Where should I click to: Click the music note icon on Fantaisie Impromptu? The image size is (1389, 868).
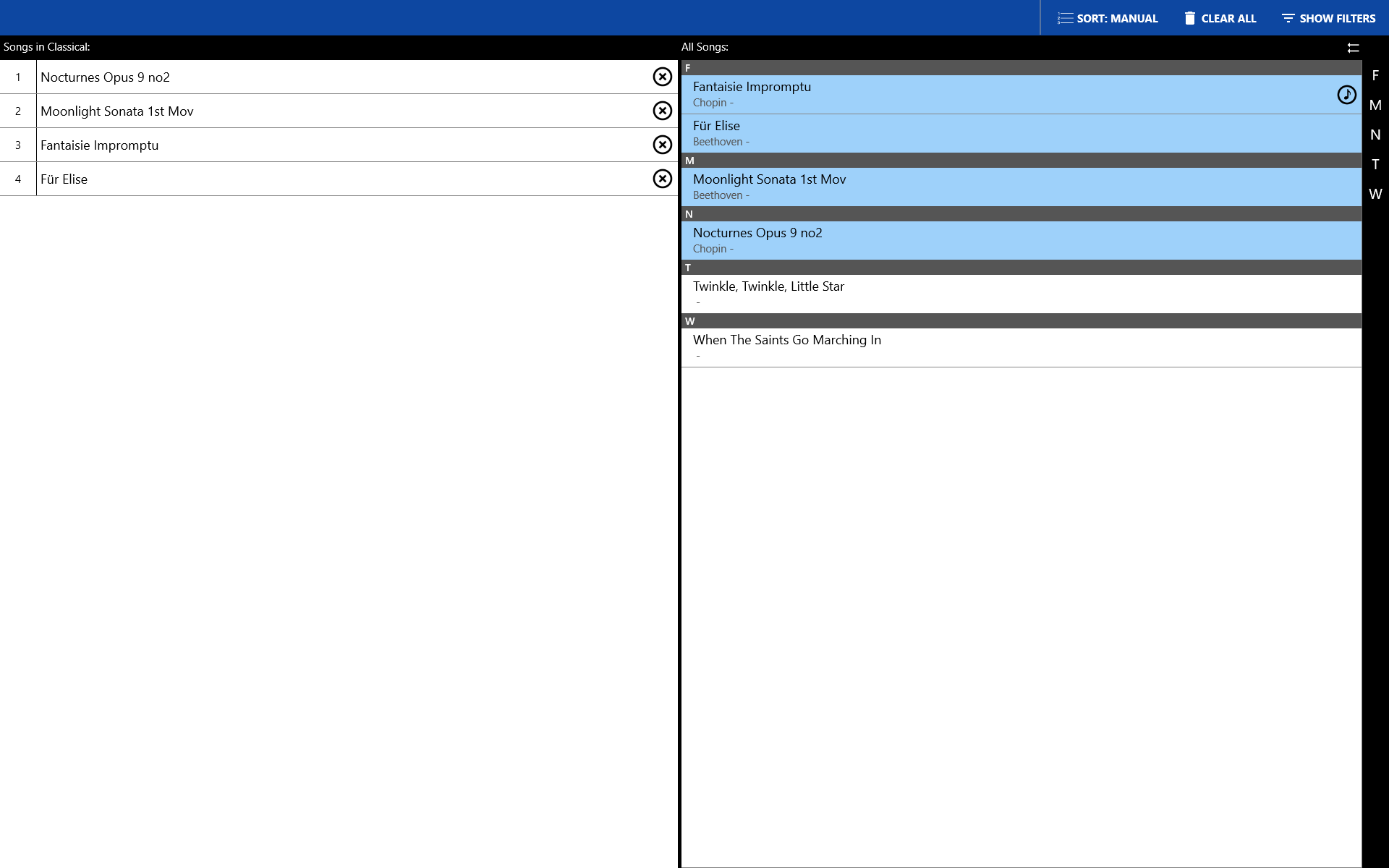coord(1346,95)
